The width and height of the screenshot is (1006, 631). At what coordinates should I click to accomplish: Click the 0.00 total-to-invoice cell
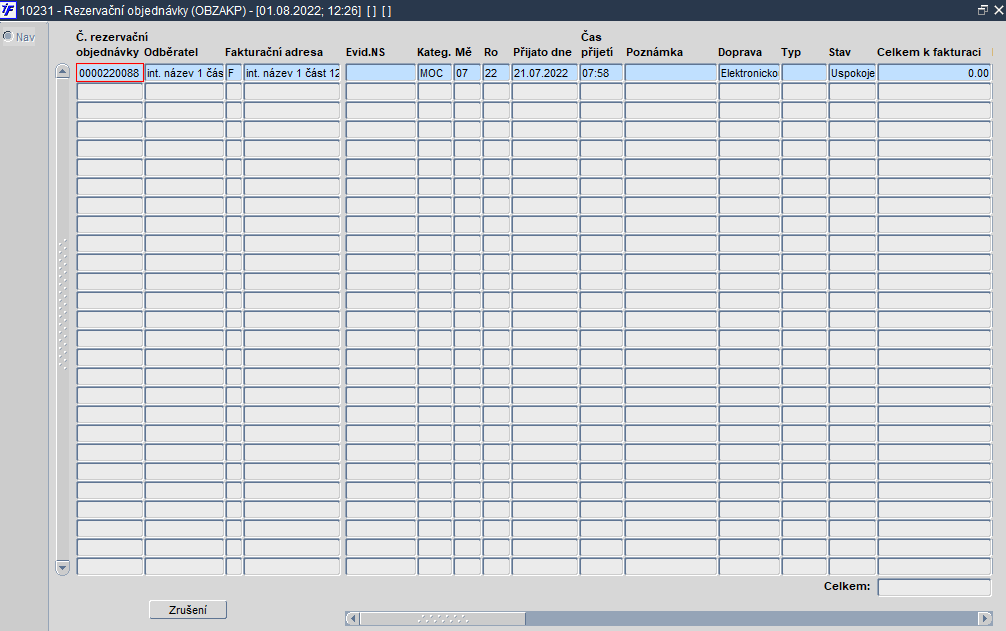point(935,73)
